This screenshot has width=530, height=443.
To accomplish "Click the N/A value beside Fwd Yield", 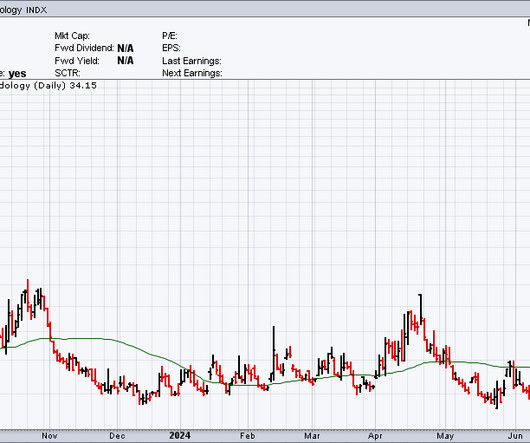I will [125, 60].
